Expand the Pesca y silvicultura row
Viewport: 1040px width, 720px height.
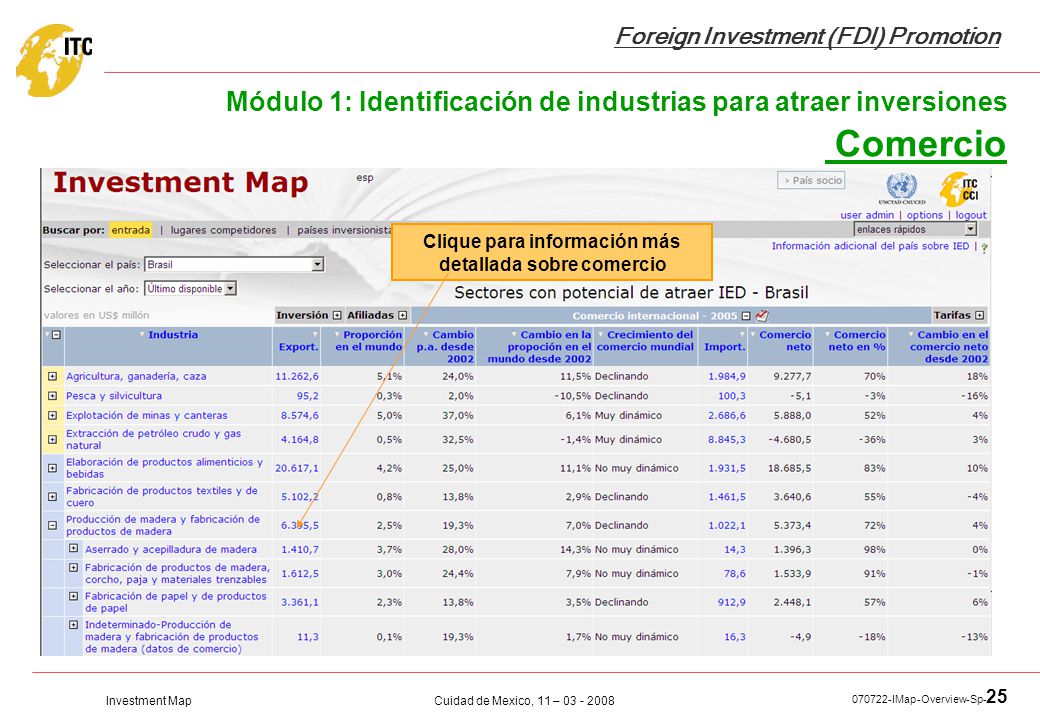[52, 396]
